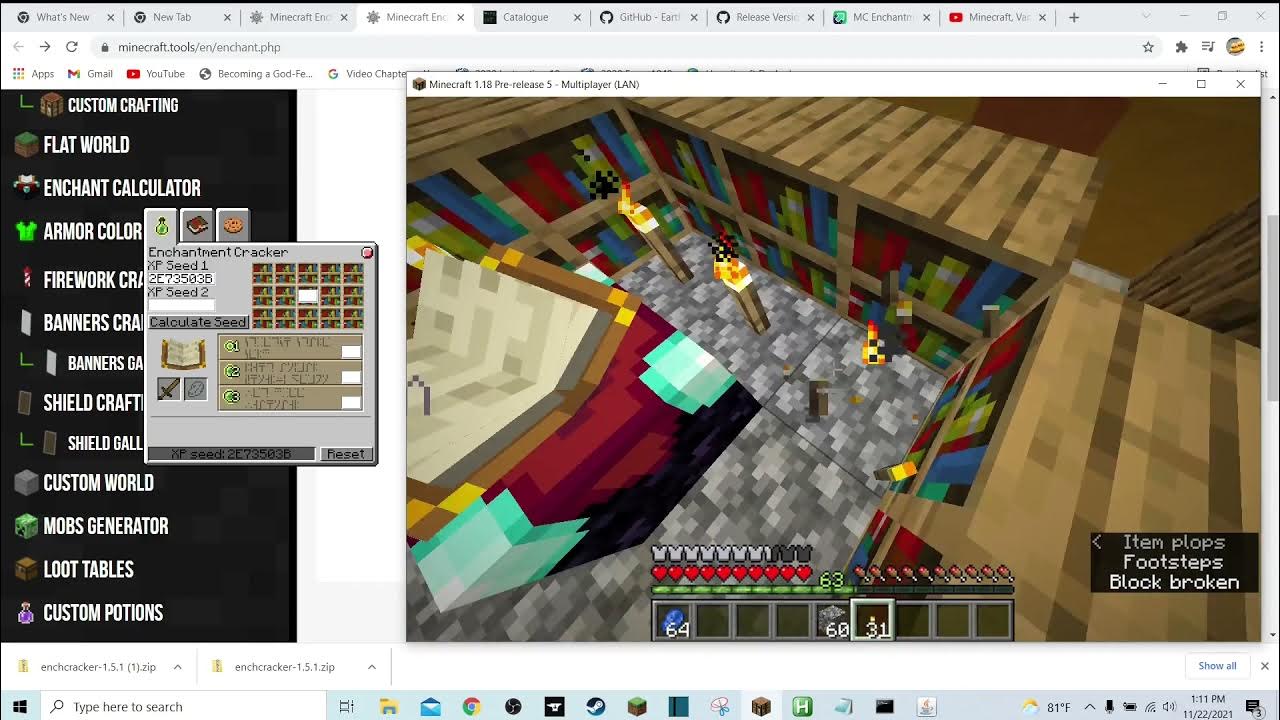Click the chest icon beside Loot Tables
The height and width of the screenshot is (720, 1280).
pos(26,569)
